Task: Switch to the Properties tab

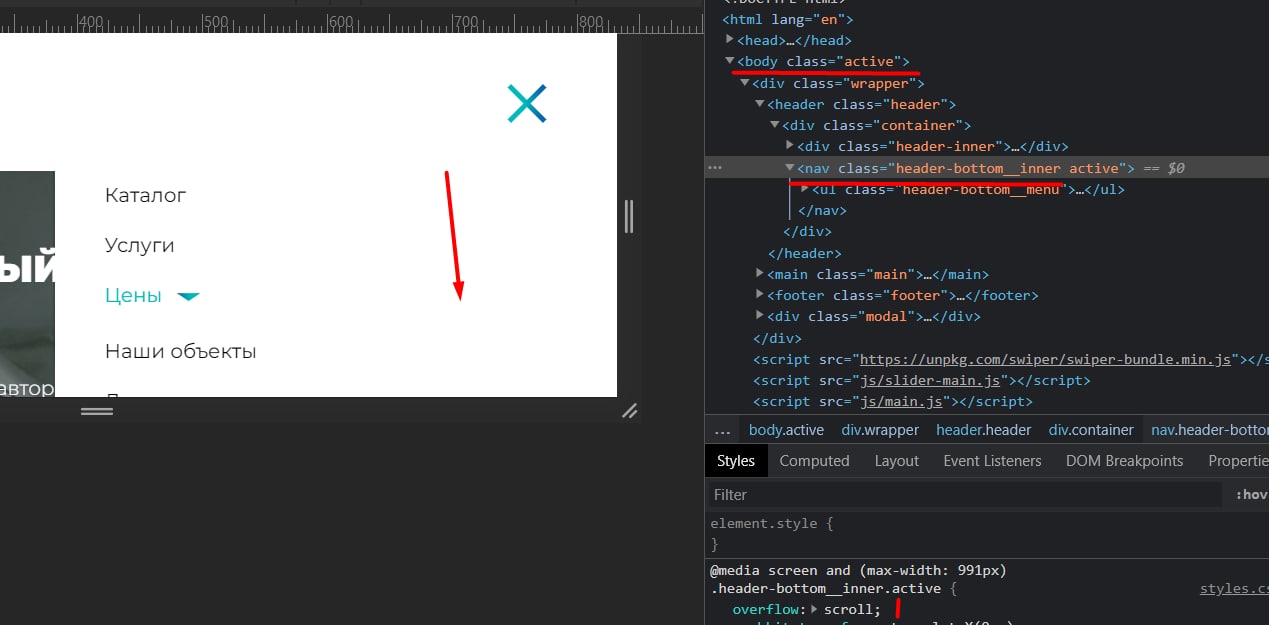Action: pos(1238,461)
